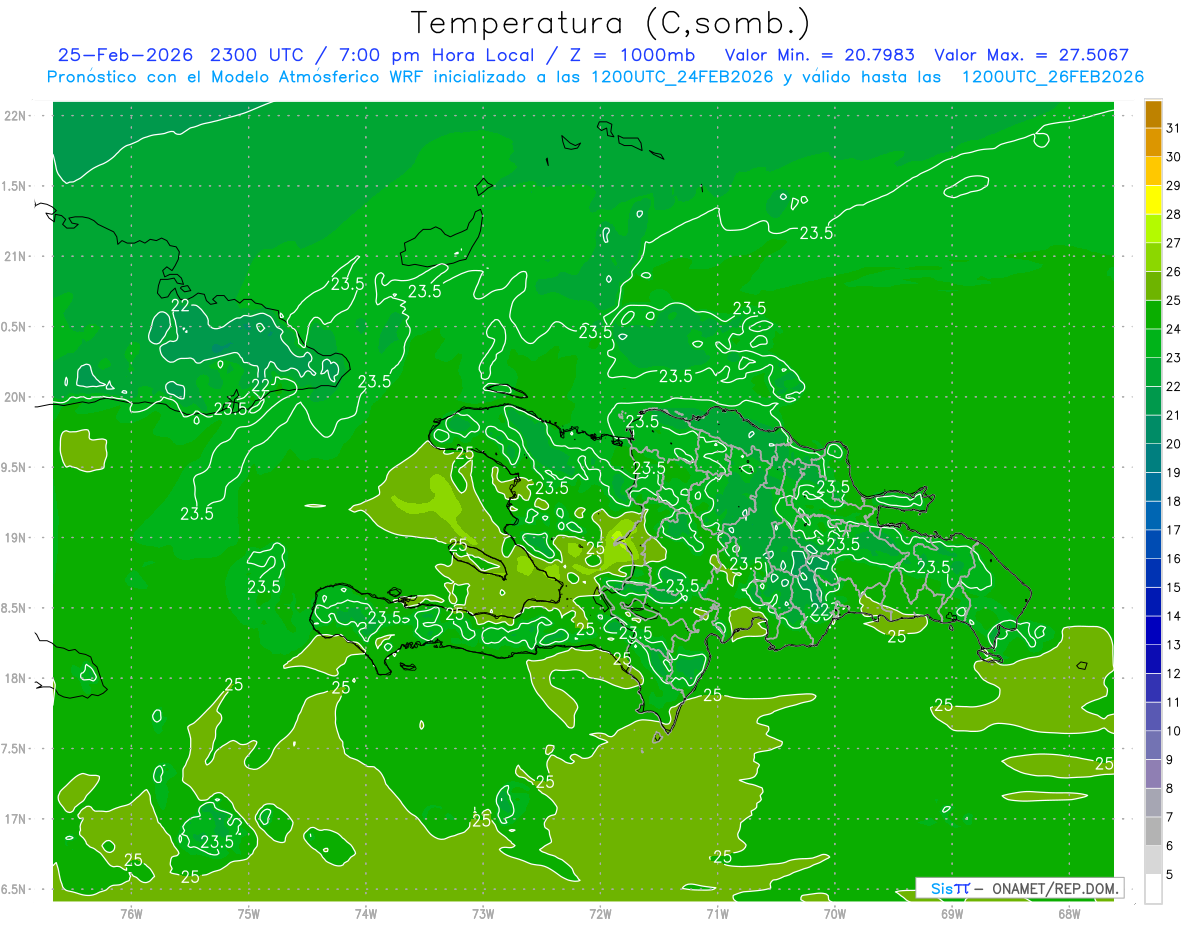Image resolution: width=1200 pixels, height=927 pixels.
Task: Click the 29 swatch in the color scale
Action: click(x=1153, y=172)
